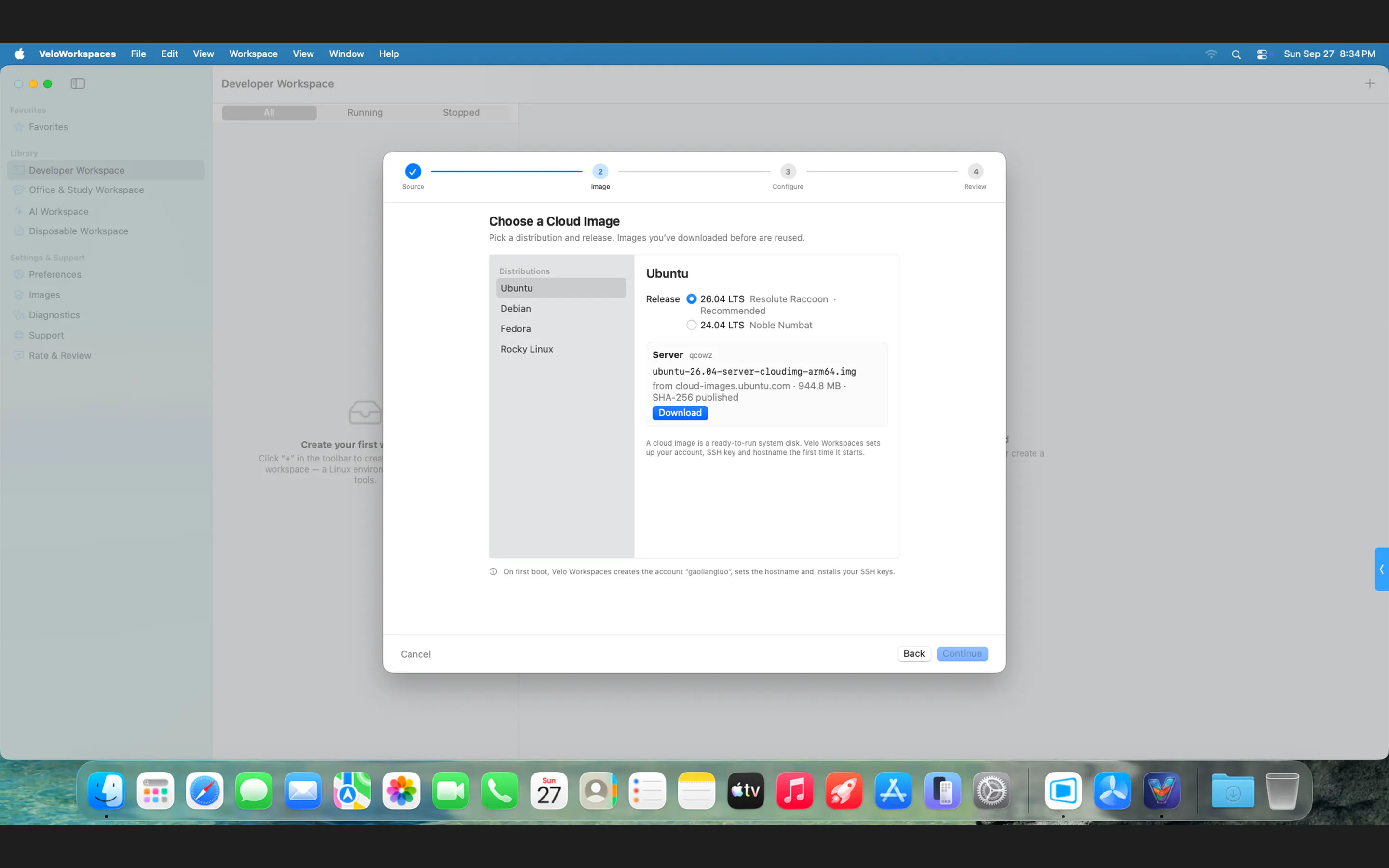Screen dimensions: 1389x868
Task: Click the Configure step 3 indicator
Action: 788,171
